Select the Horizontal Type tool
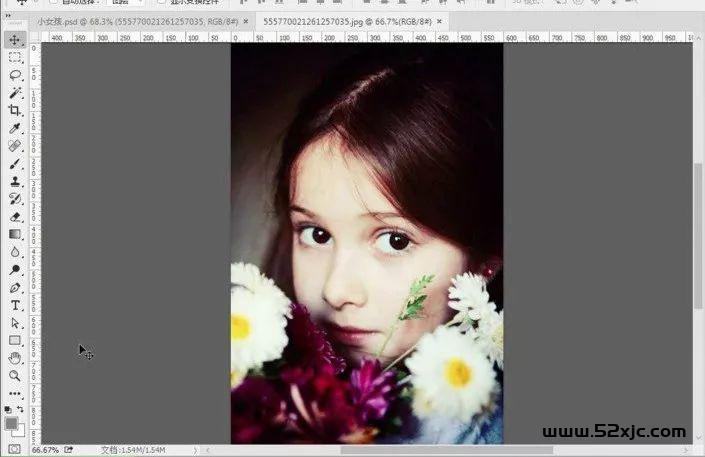The height and width of the screenshot is (457, 705). pyautogui.click(x=15, y=306)
